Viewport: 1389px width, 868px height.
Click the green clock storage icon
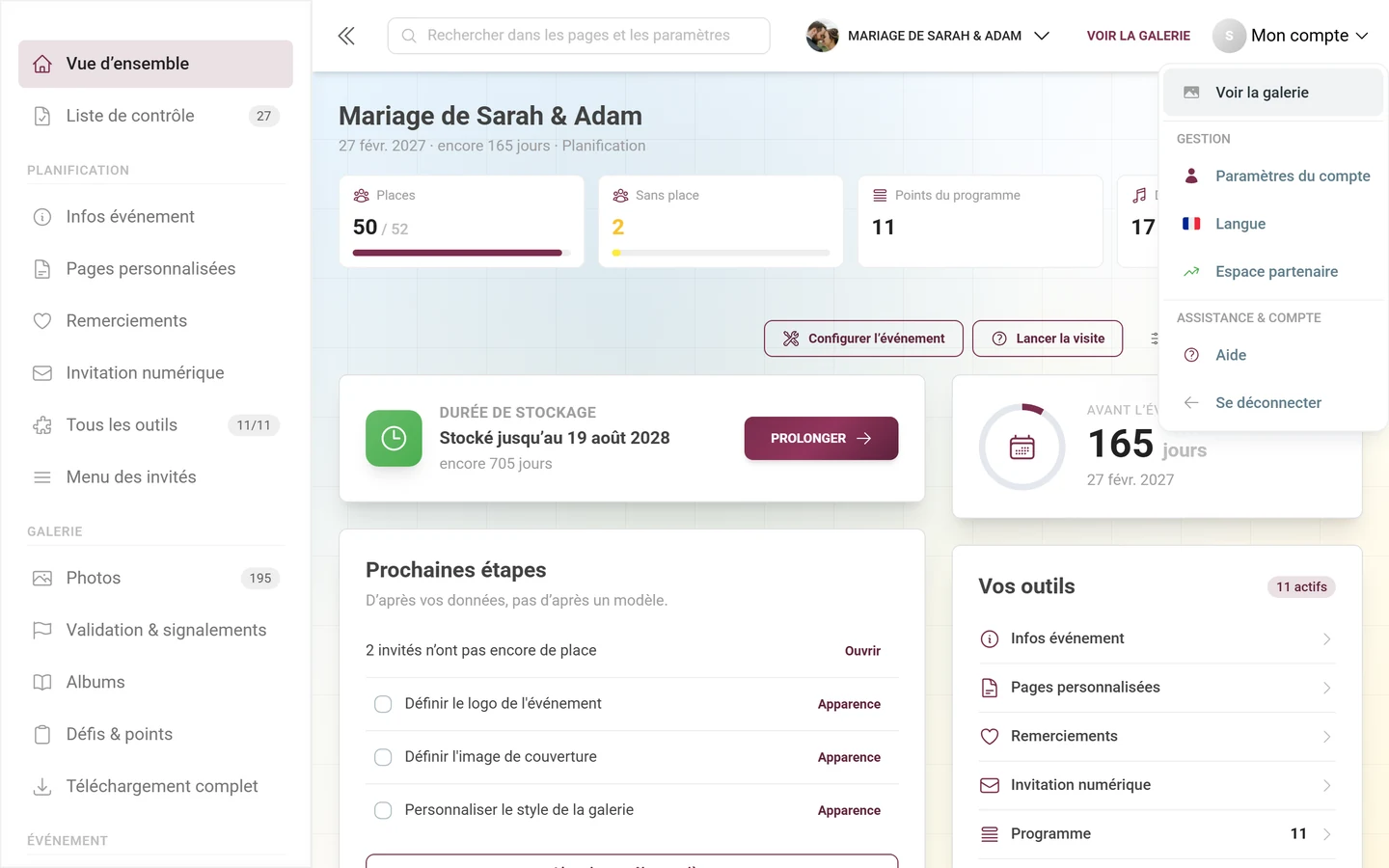(x=394, y=439)
